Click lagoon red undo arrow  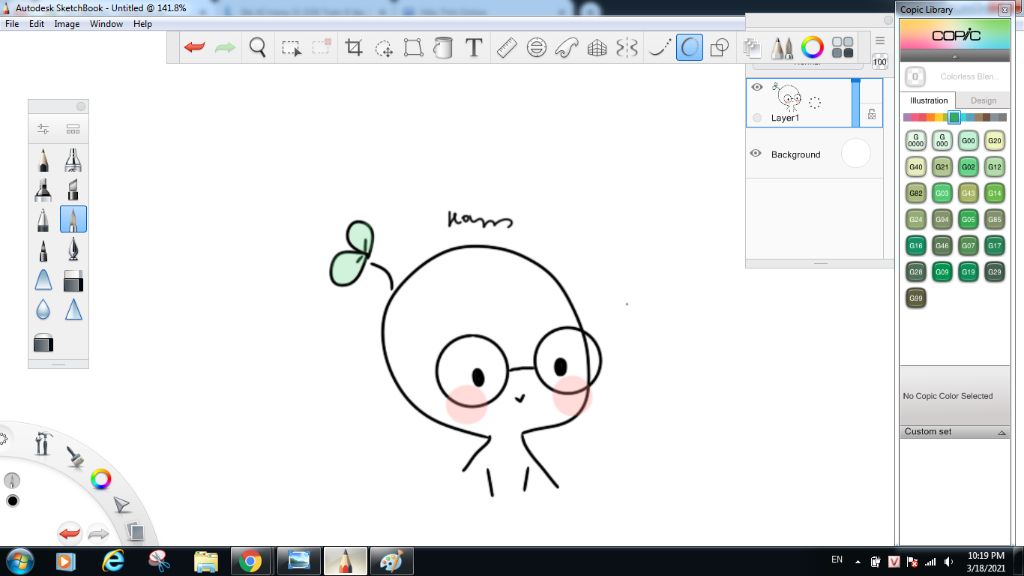(x=69, y=533)
